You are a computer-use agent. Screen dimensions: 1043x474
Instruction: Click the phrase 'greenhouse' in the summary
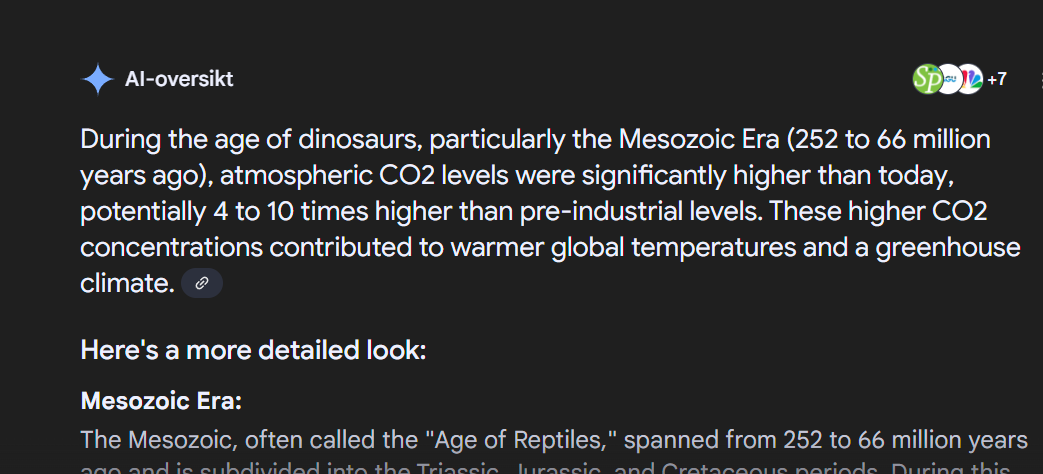click(x=947, y=248)
